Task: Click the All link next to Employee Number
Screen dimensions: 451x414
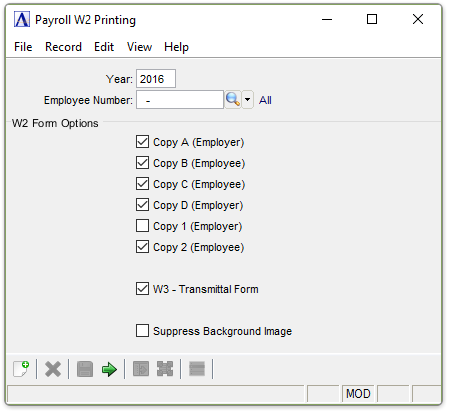Action: coord(265,100)
